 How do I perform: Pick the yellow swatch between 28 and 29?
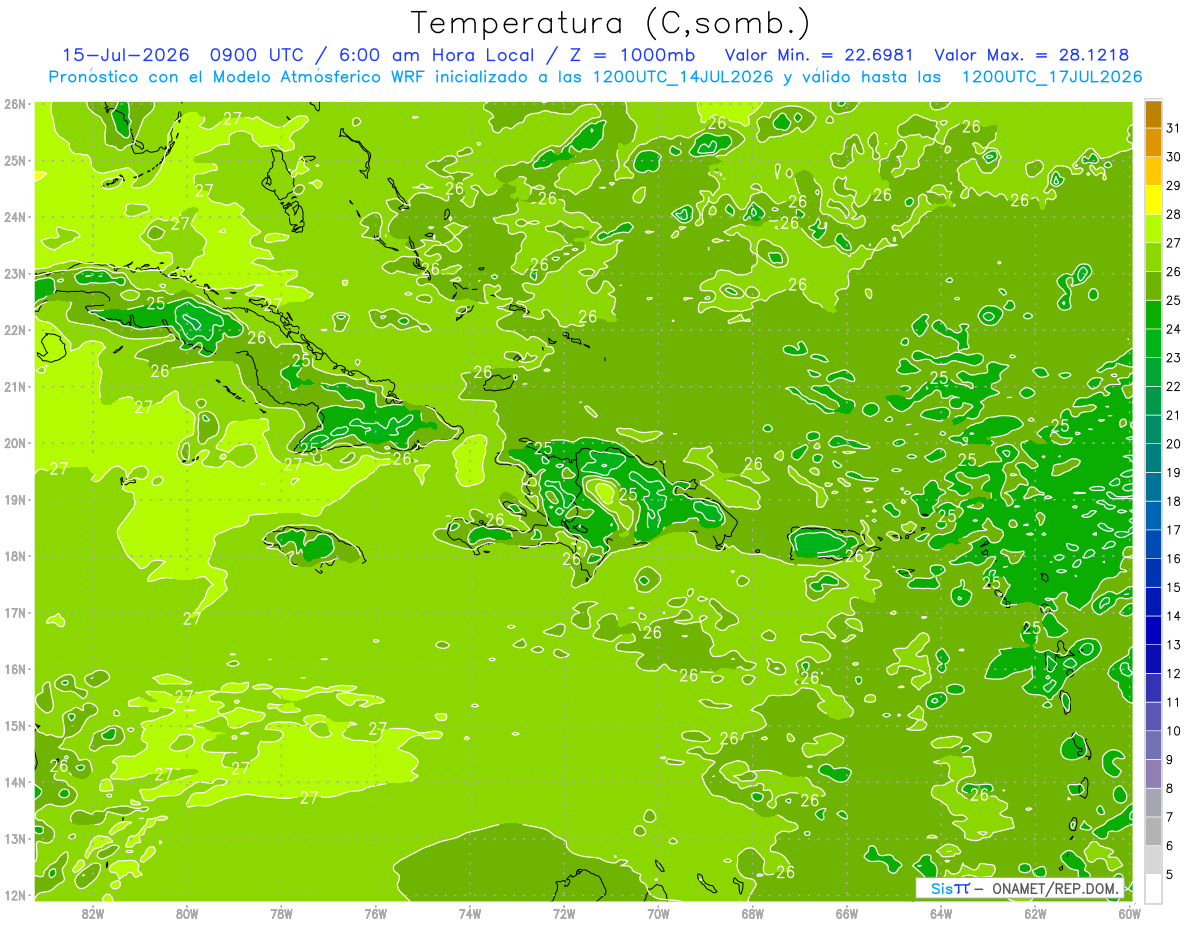[1153, 200]
